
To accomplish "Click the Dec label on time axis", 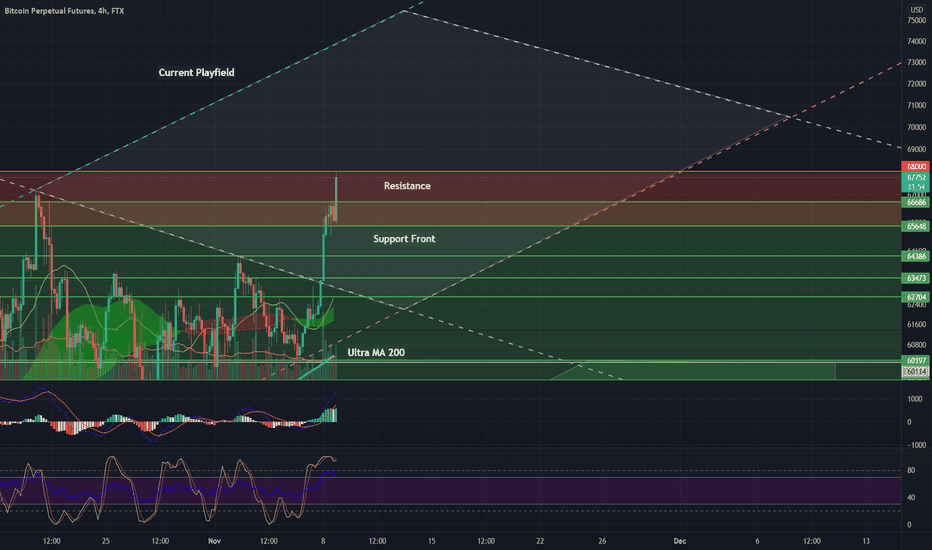I will pos(679,541).
